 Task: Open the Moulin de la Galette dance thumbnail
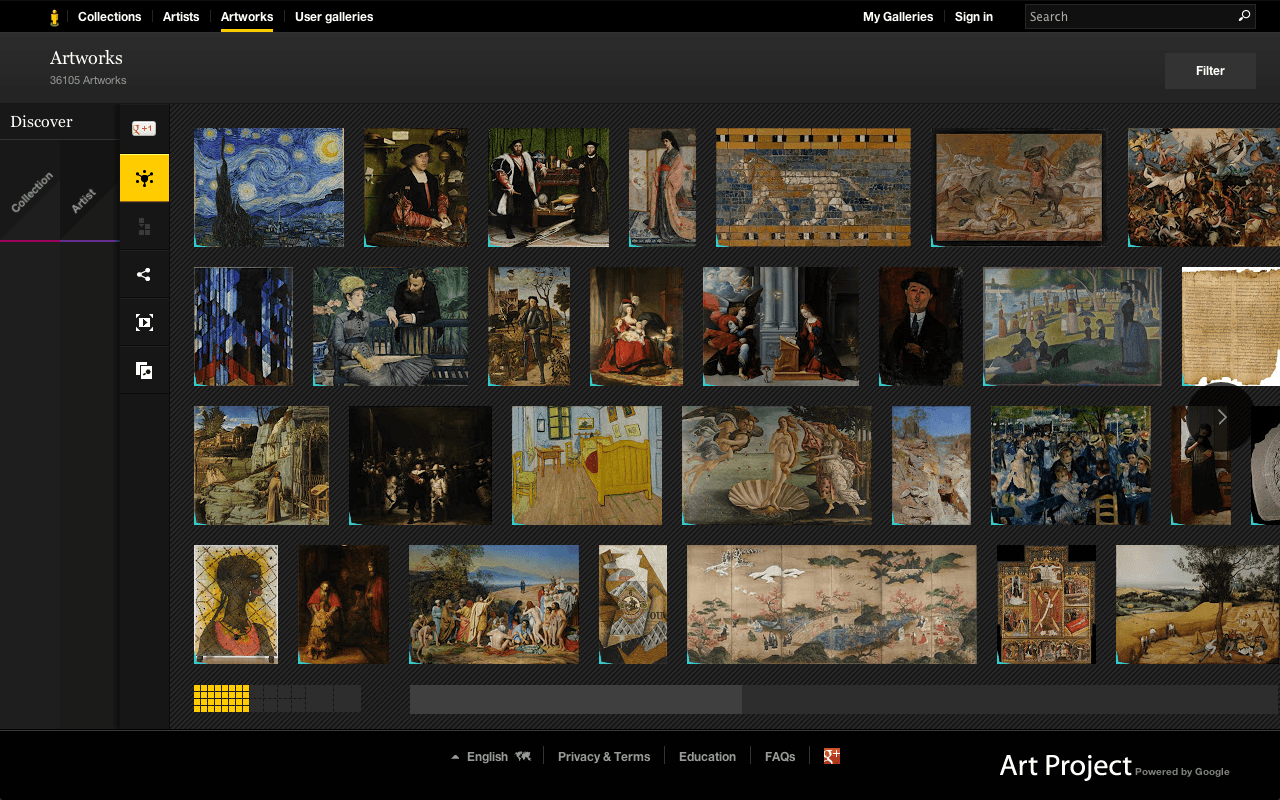1071,465
